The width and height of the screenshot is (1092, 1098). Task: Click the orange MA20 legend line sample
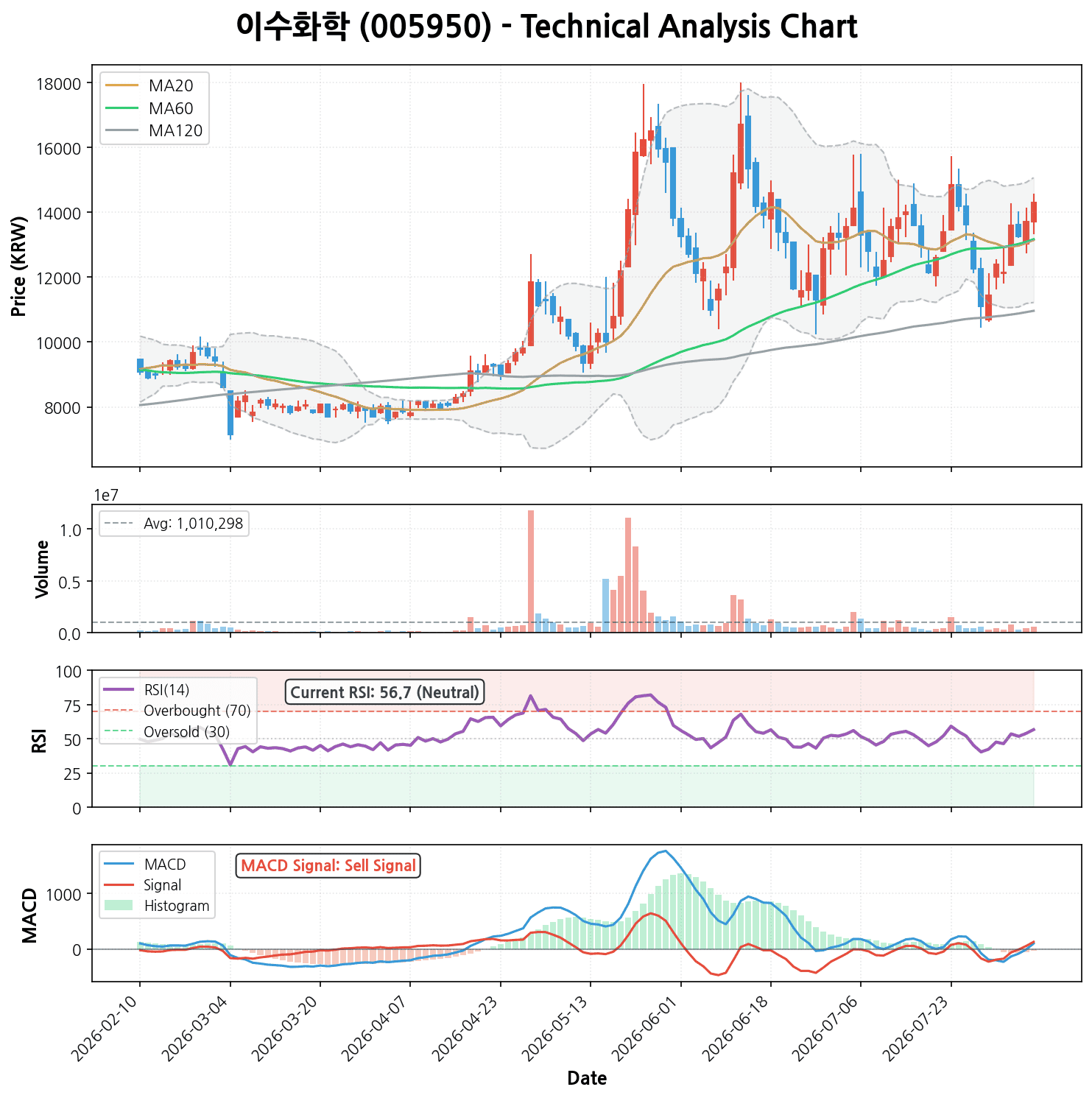click(122, 86)
